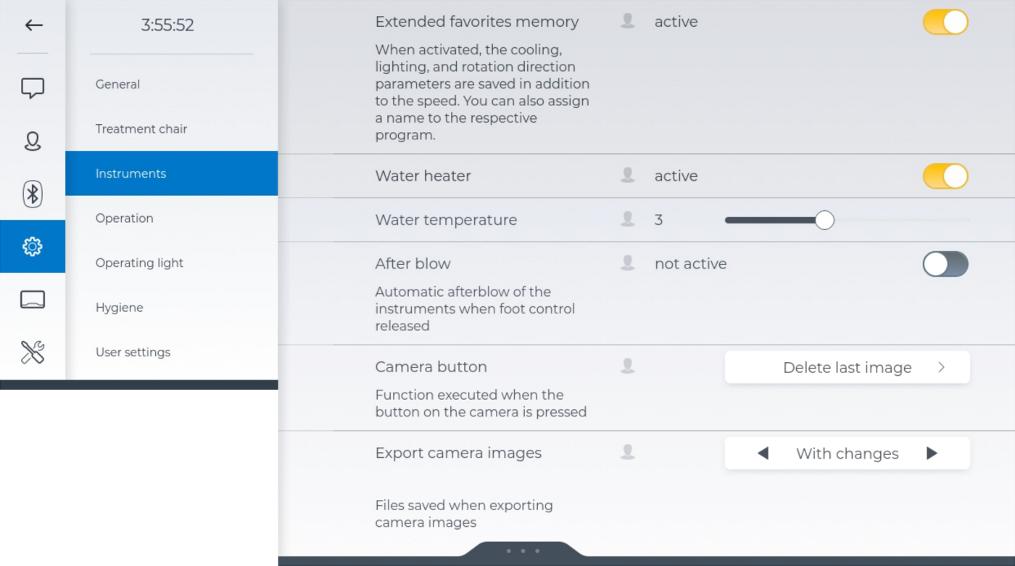Open the user profile icon in sidebar
Screen dimensions: 1015x566
click(33, 141)
